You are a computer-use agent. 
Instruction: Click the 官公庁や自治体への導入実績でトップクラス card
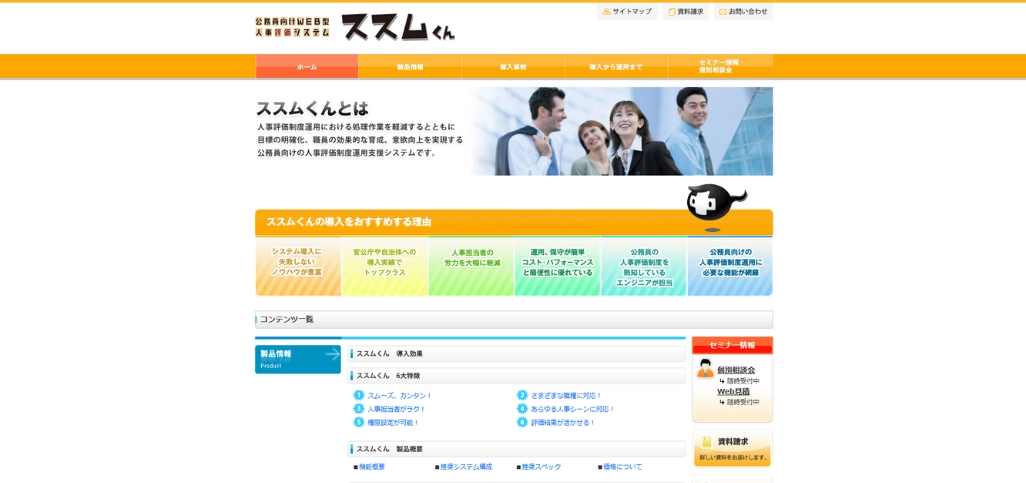385,266
